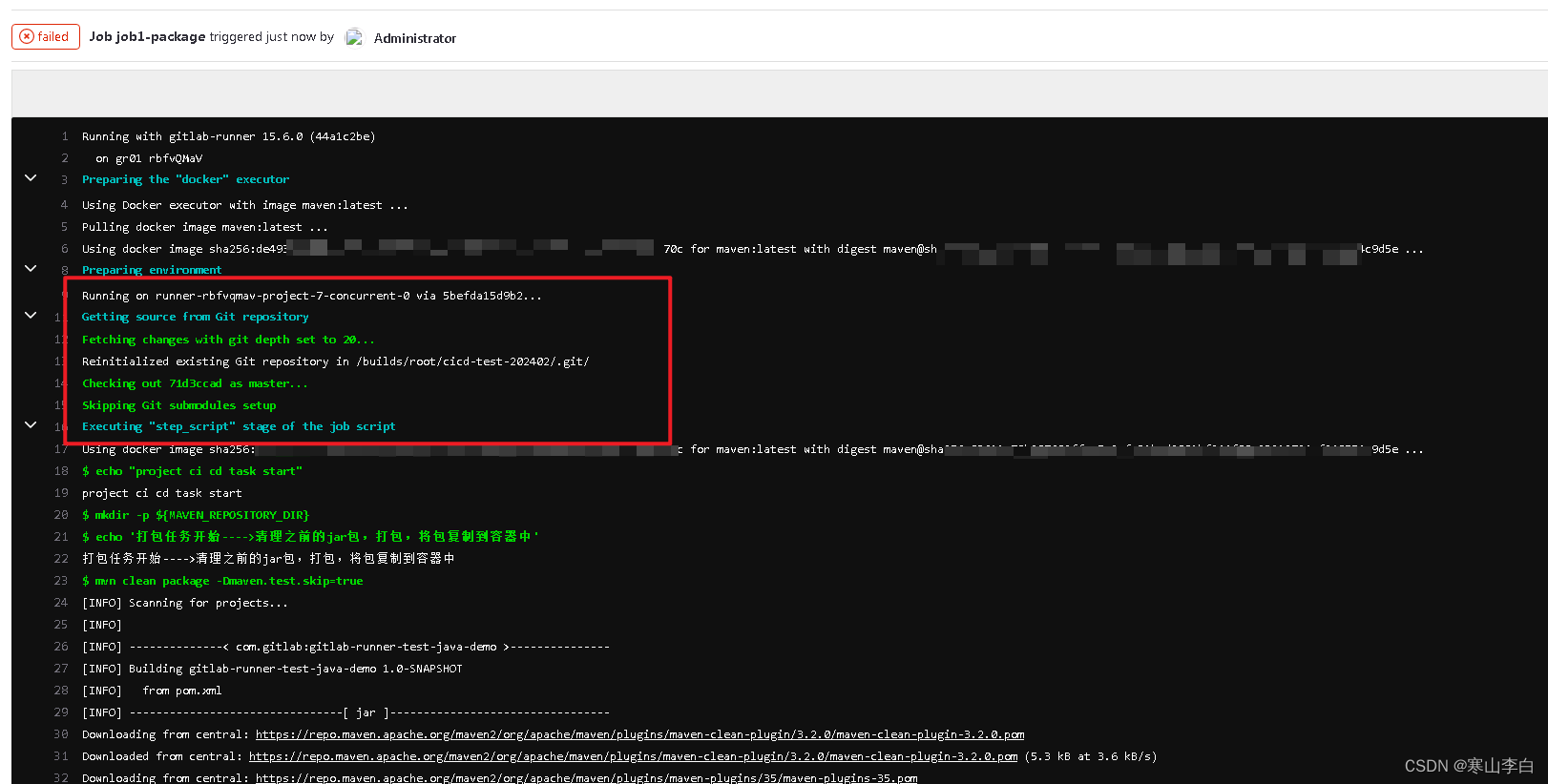Viewport: 1548px width, 784px height.
Task: Click the mkdir MAVEN_REPOSITORY_DIR command line
Action: coord(196,515)
